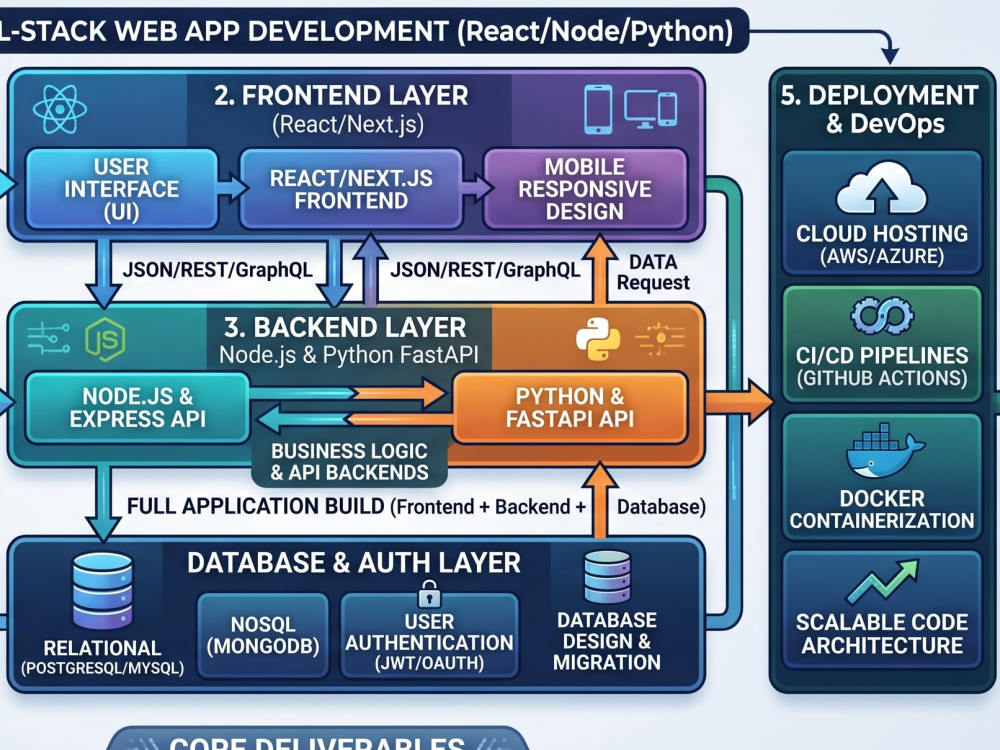Select the Mobile Responsive Design box

pos(585,189)
